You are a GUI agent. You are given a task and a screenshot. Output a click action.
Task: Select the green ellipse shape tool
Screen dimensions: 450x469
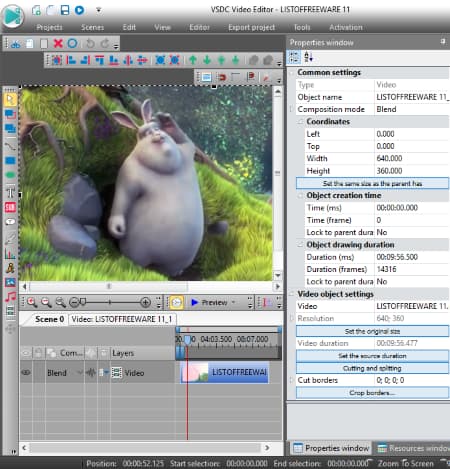10,175
